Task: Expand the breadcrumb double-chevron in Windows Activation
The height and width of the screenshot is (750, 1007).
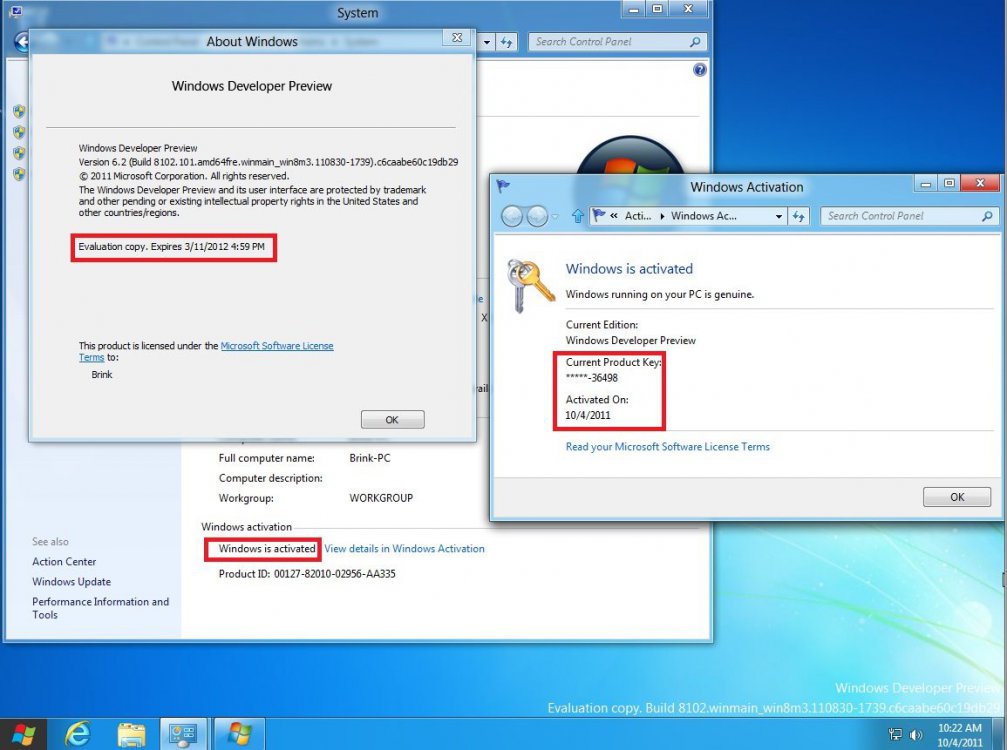Action: point(614,216)
